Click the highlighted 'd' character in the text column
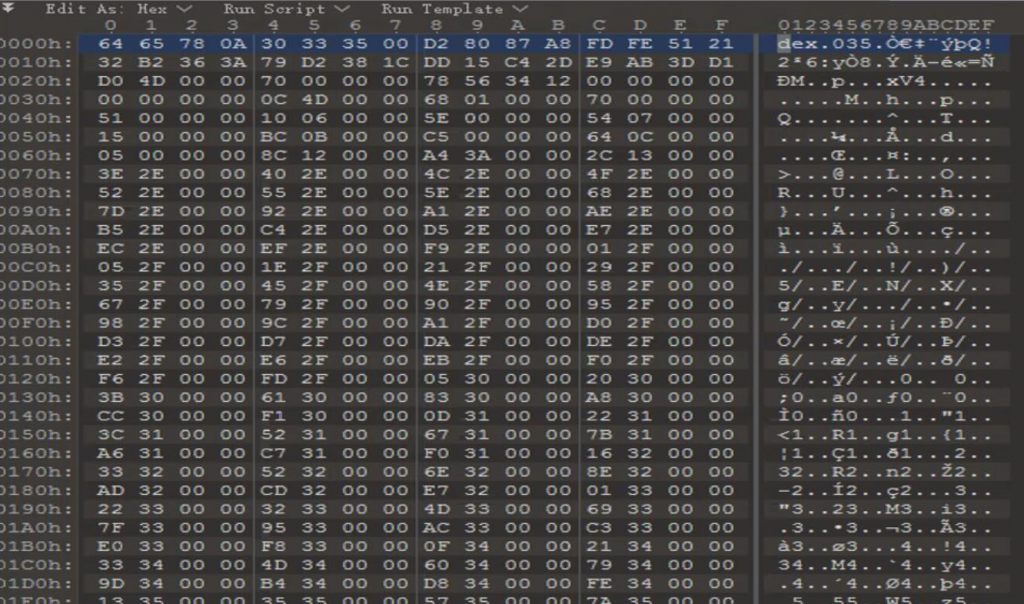The image size is (1024, 604). pos(784,44)
